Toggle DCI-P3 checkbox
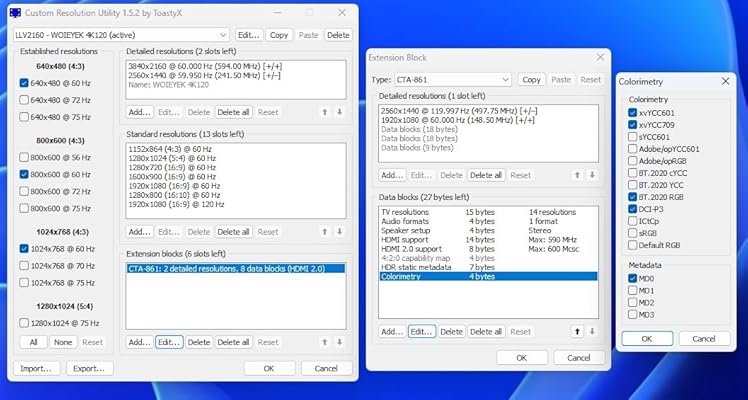748x400 pixels. (x=633, y=209)
